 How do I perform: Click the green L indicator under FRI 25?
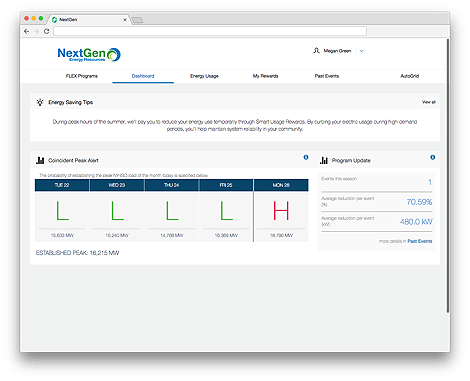pyautogui.click(x=226, y=210)
